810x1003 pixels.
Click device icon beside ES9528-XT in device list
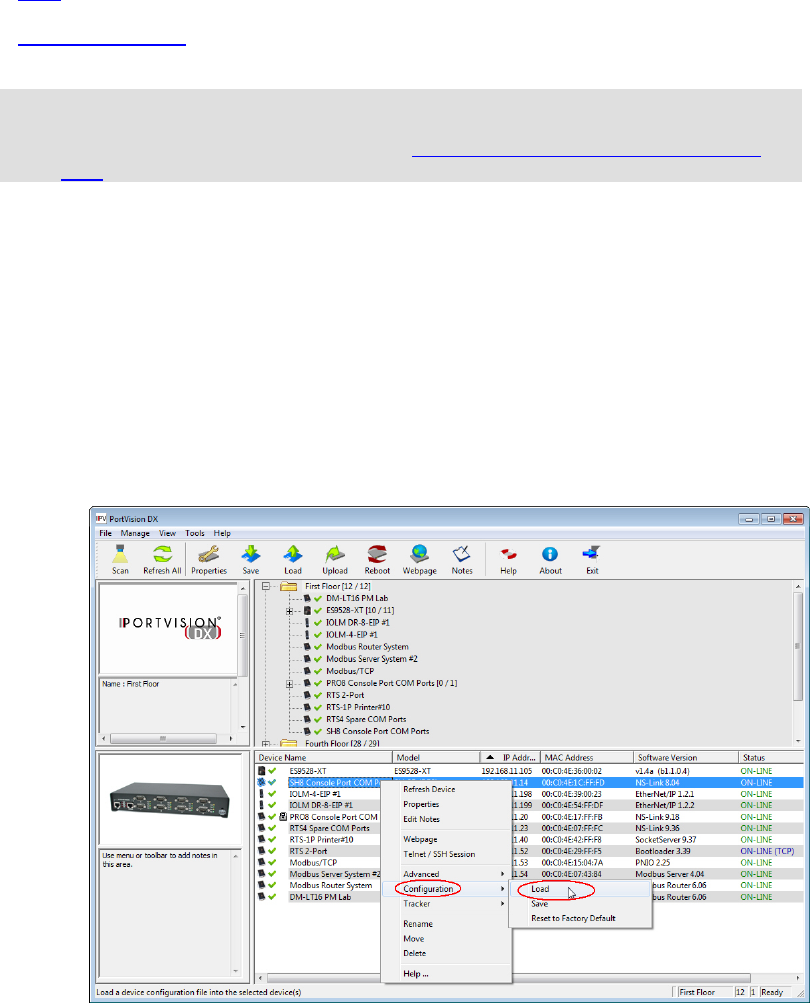[x=262, y=771]
